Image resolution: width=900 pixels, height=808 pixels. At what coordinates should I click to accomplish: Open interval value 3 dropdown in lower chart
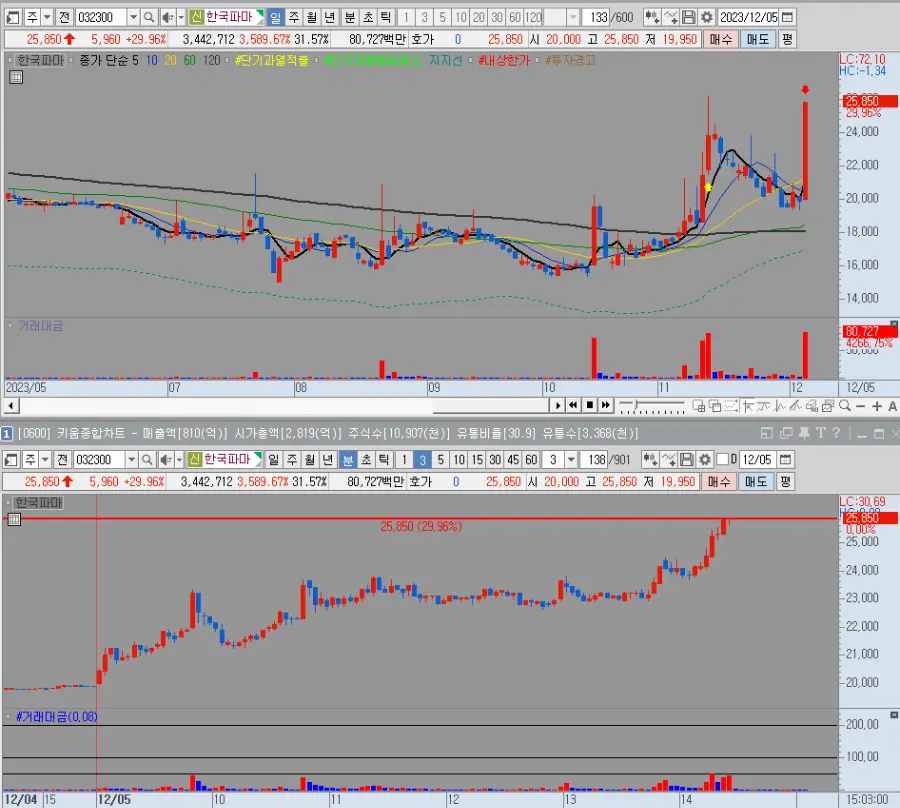(x=571, y=460)
